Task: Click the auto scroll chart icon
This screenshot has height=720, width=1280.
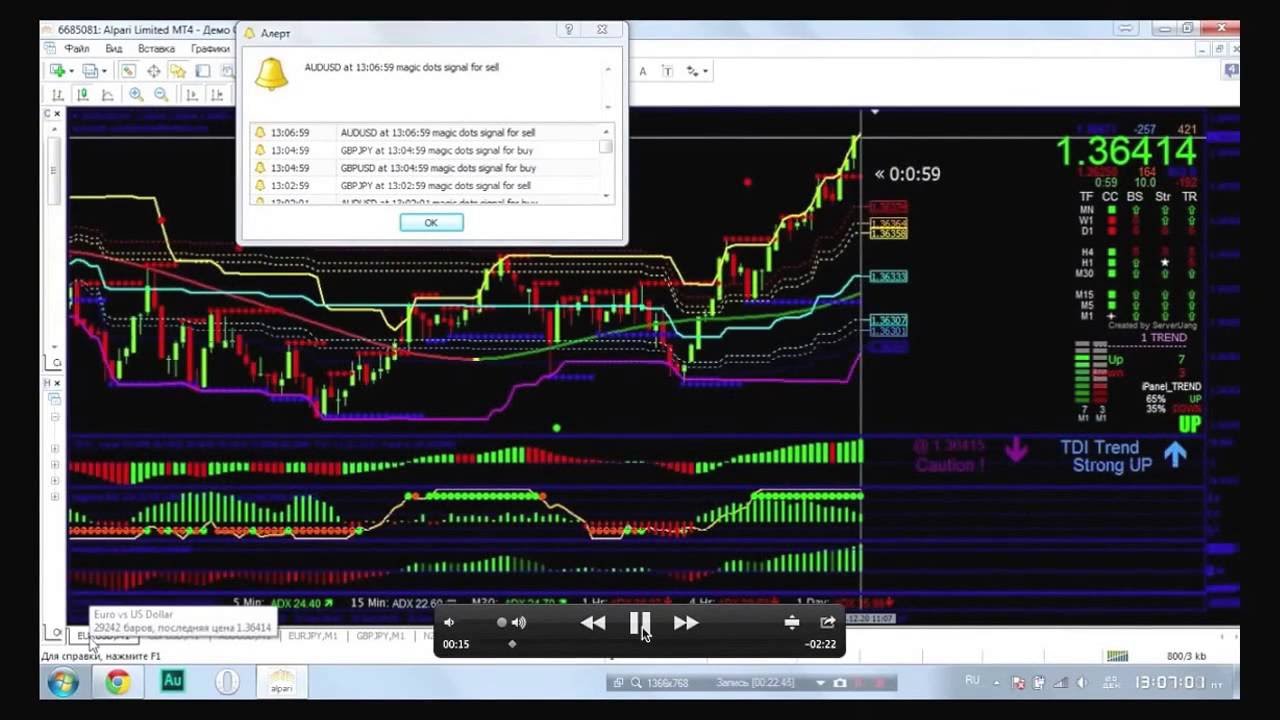Action: coord(190,95)
